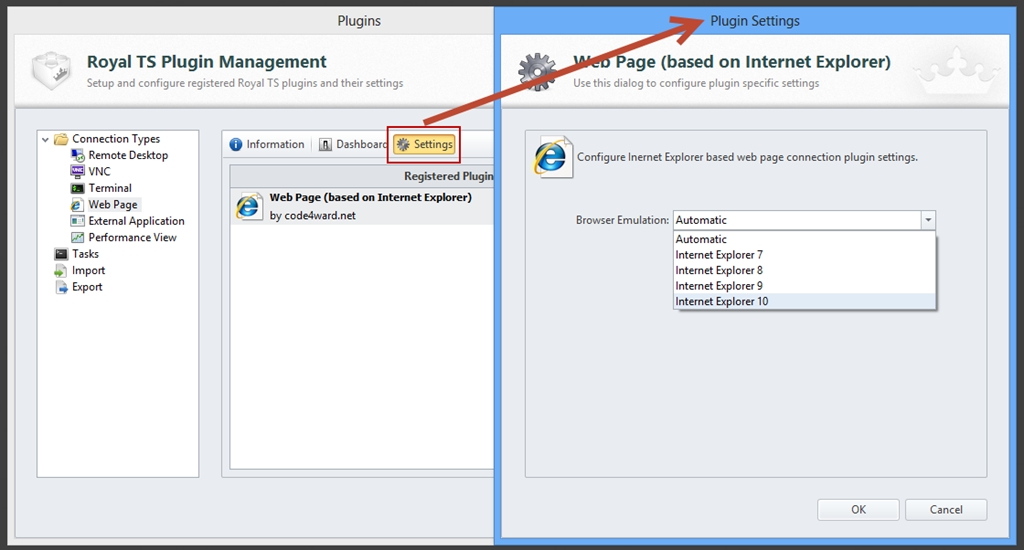The width and height of the screenshot is (1024, 550).
Task: Select Performance View in the tree
Action: pos(133,237)
